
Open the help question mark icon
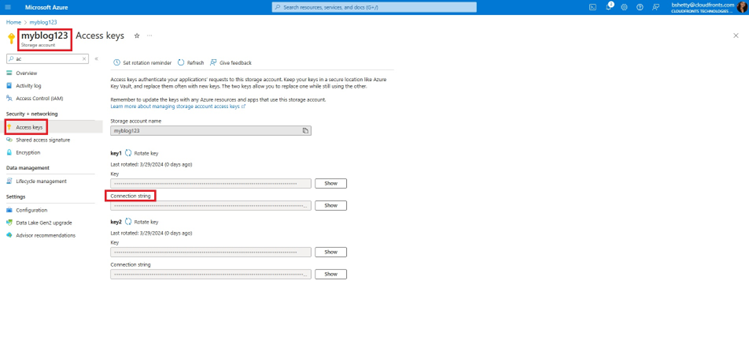[640, 7]
